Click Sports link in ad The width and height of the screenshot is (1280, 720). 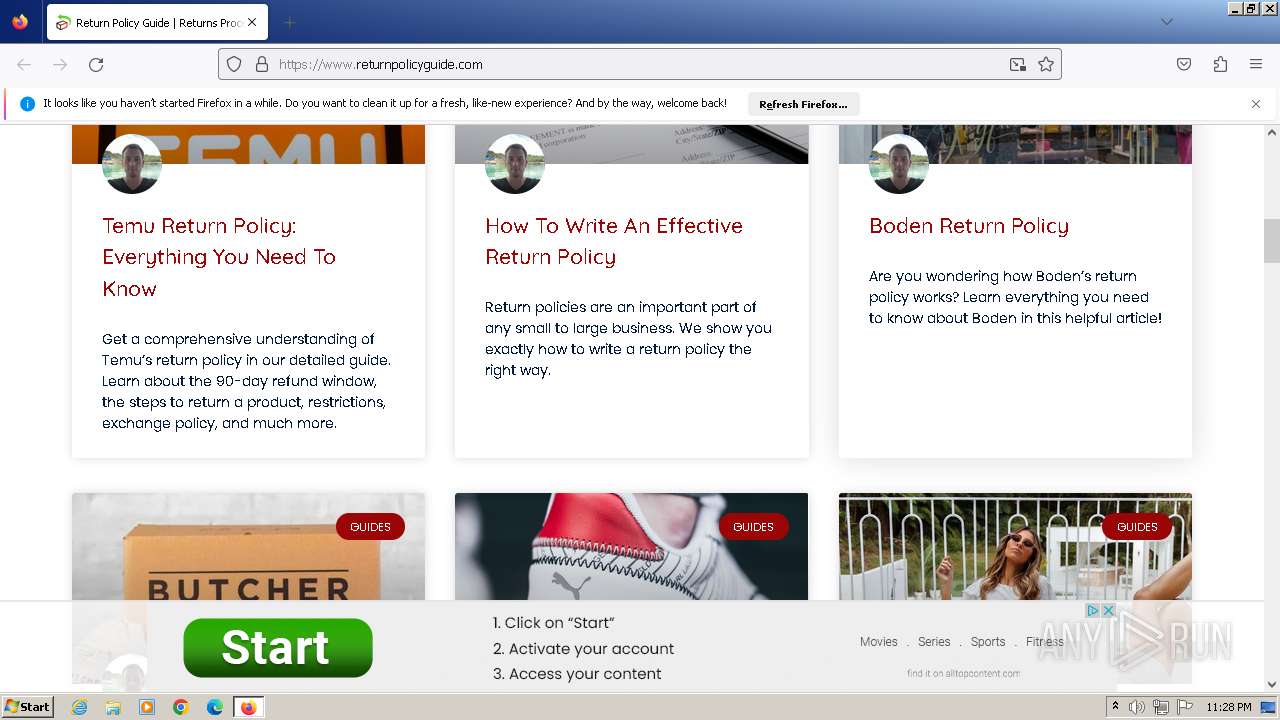(x=988, y=642)
